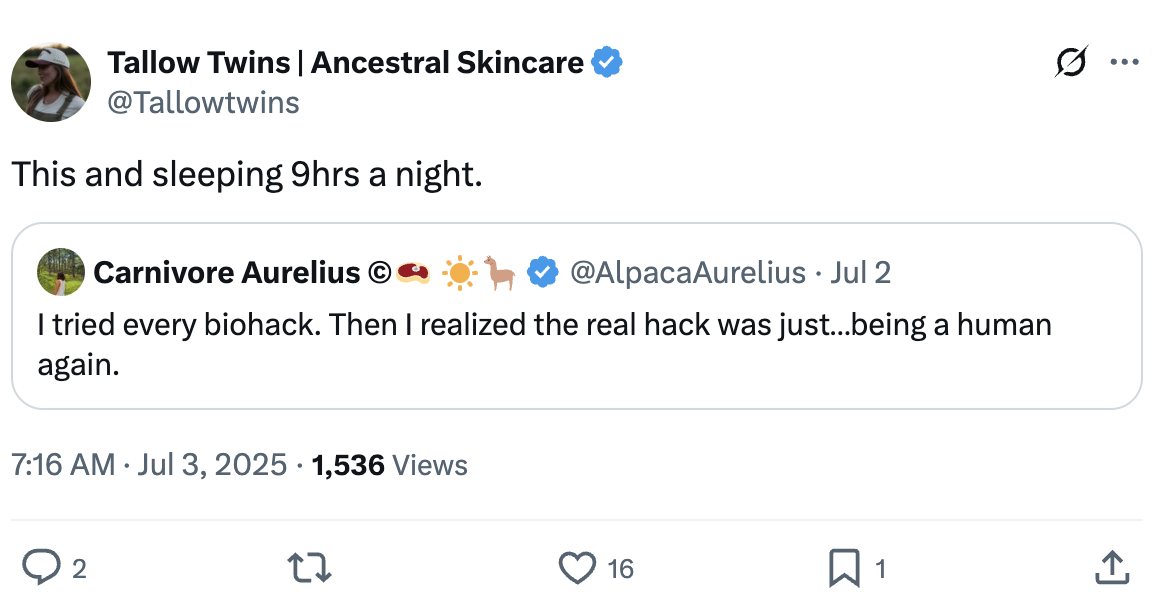Open the @Tallowtwins handle

tap(204, 103)
